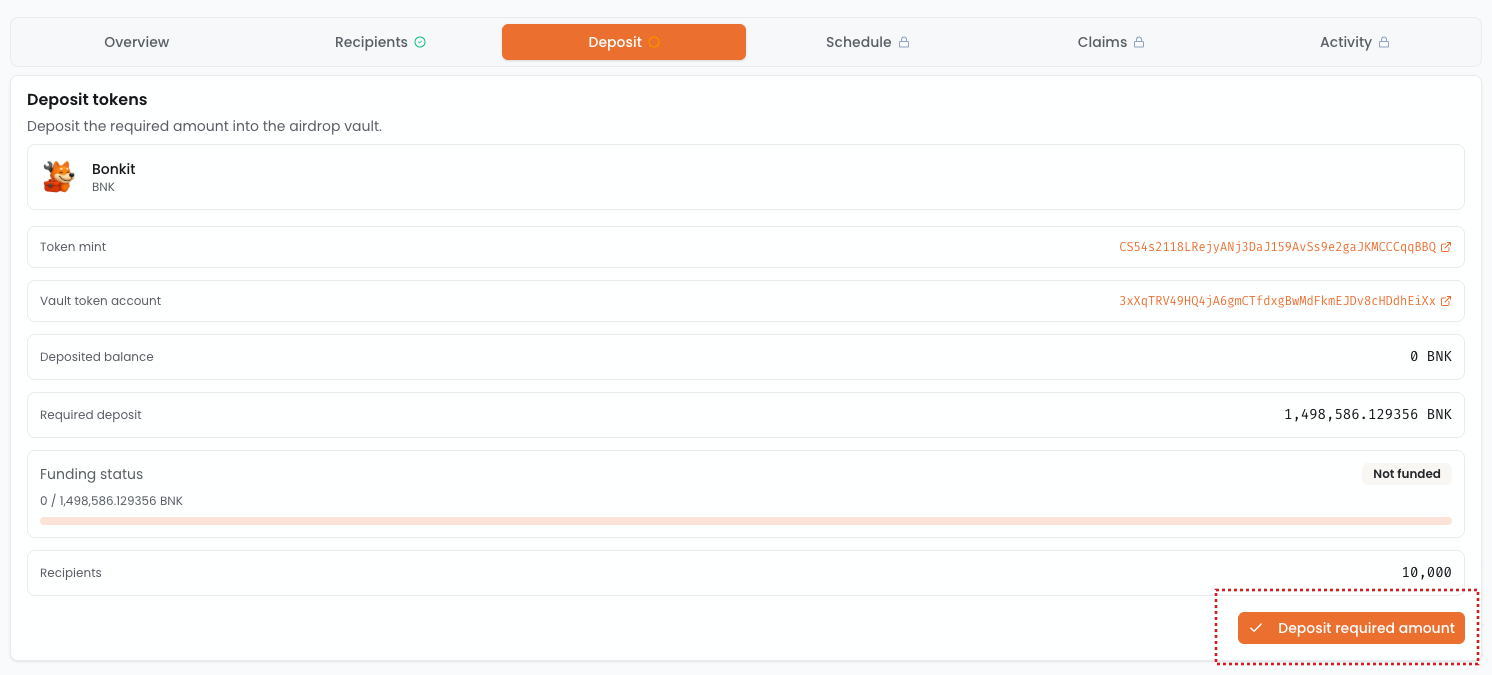This screenshot has height=675, width=1492.
Task: Click the Required deposit amount value
Action: click(1367, 414)
